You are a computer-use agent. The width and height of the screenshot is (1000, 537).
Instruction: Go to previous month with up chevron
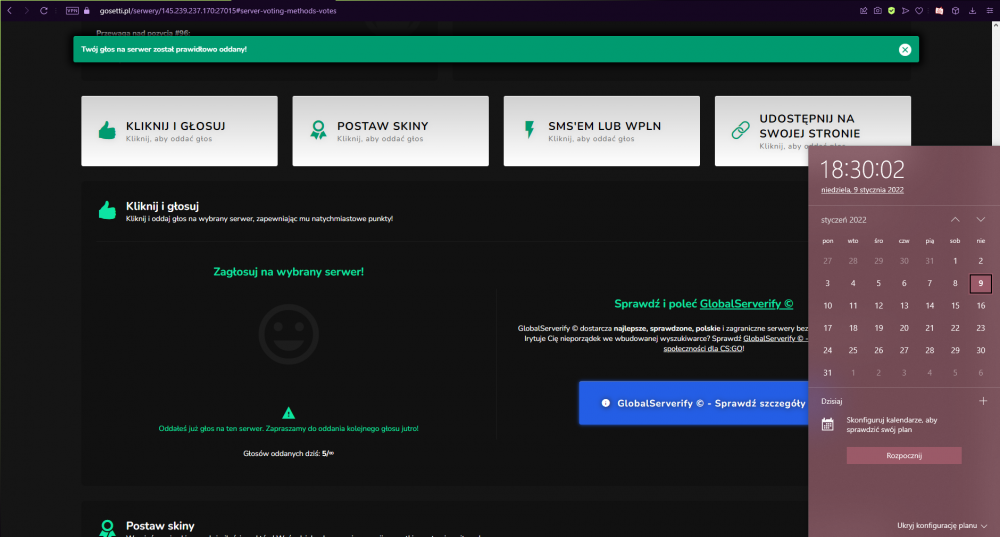pos(955,219)
